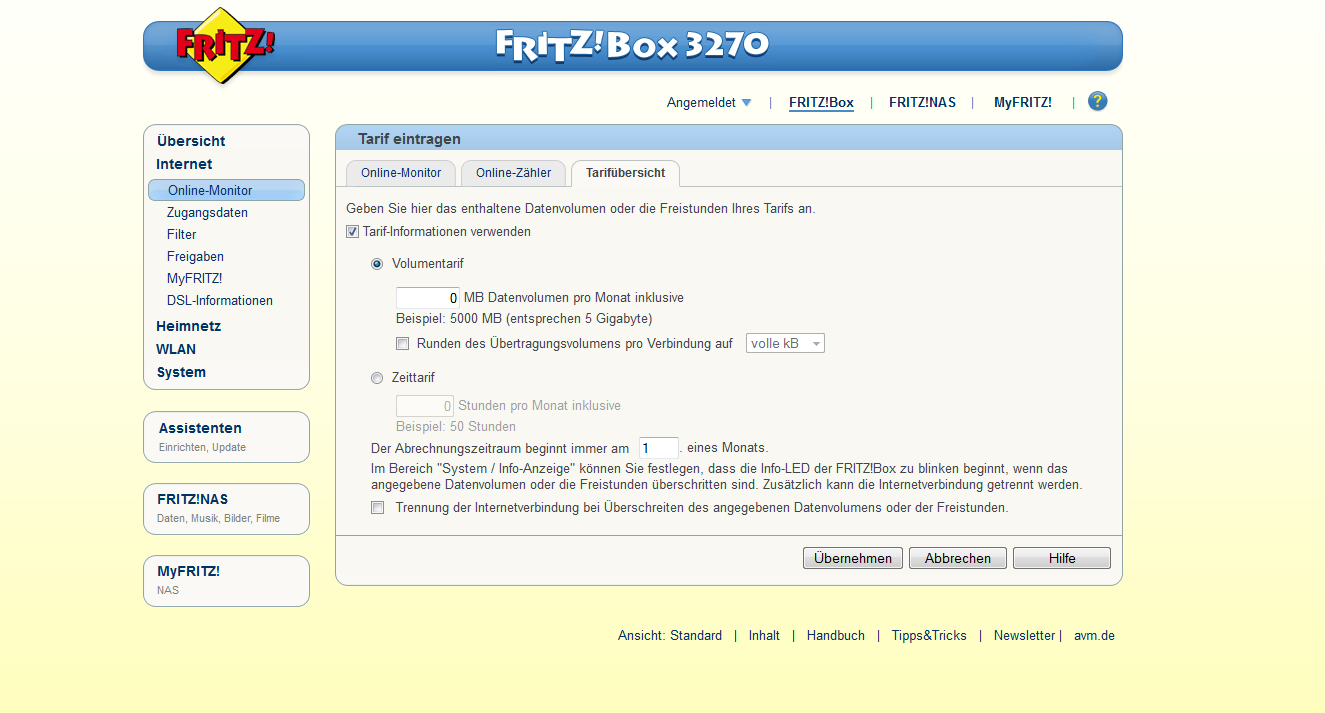Click the Tarif eintragen panel heading
Screen dimensions: 1325x713
pos(409,139)
